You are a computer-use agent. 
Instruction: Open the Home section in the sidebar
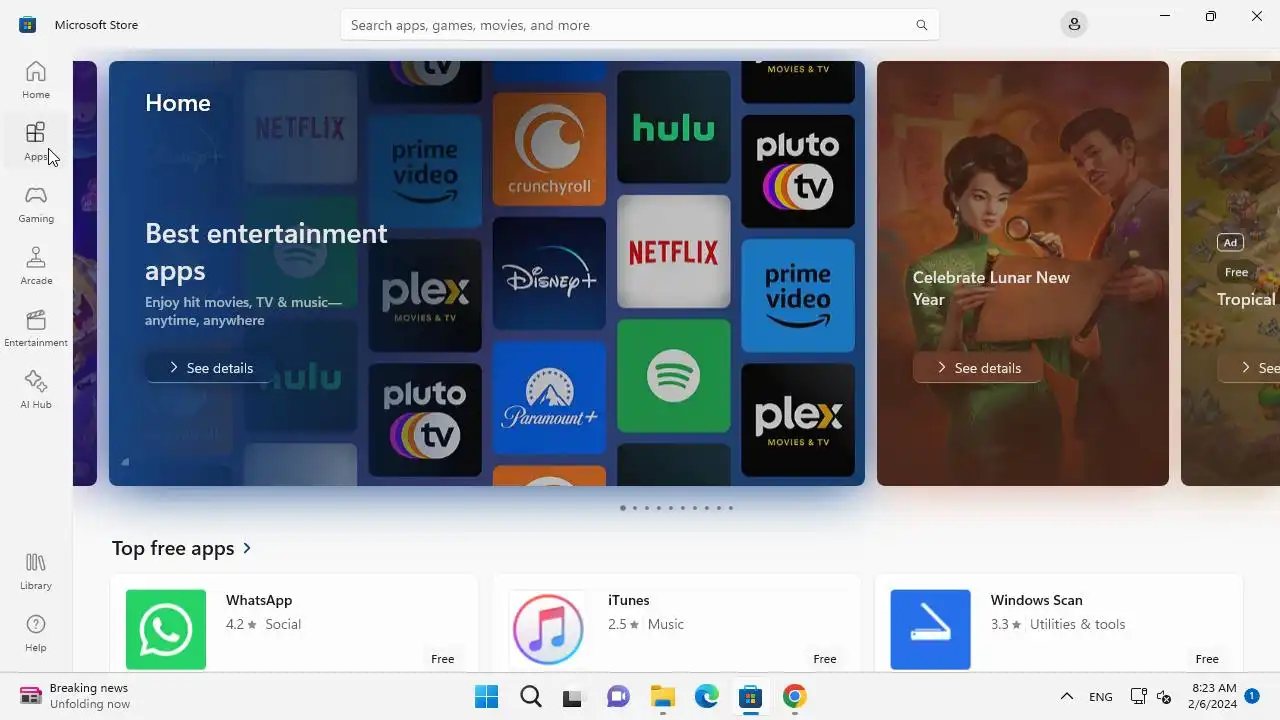point(36,80)
